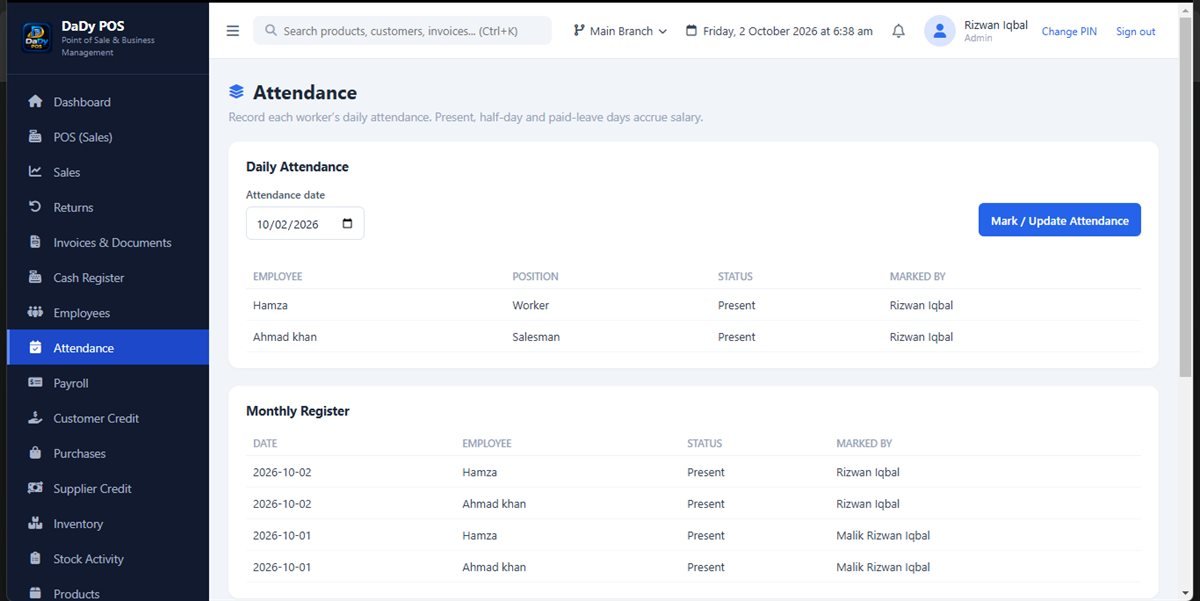Click the Change PIN link

(x=1069, y=32)
